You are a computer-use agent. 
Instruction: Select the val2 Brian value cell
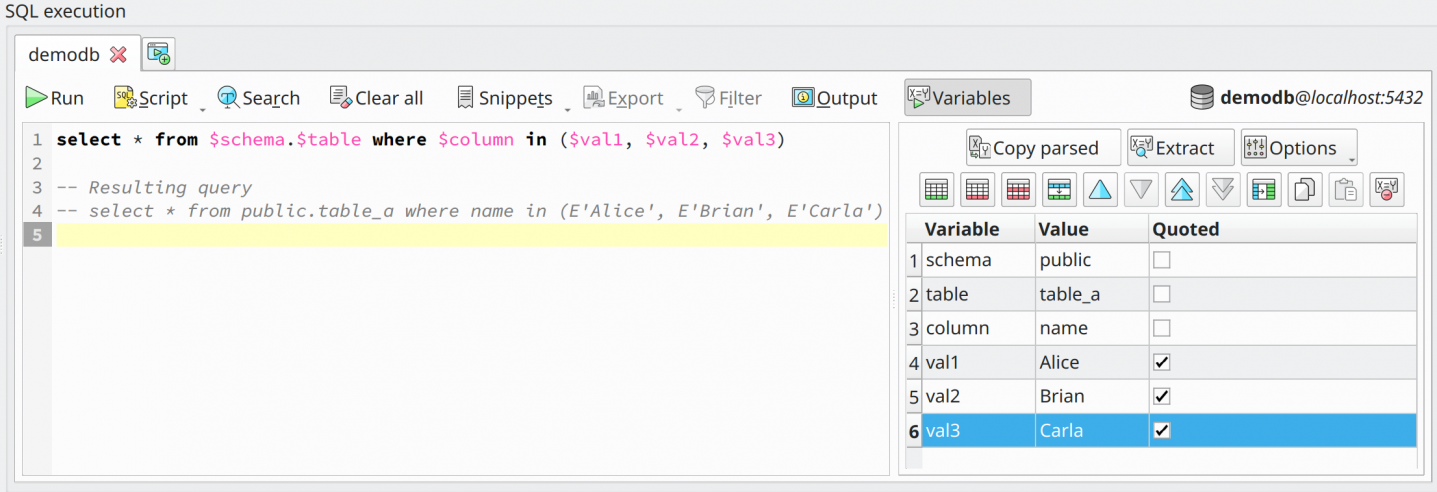click(1092, 396)
